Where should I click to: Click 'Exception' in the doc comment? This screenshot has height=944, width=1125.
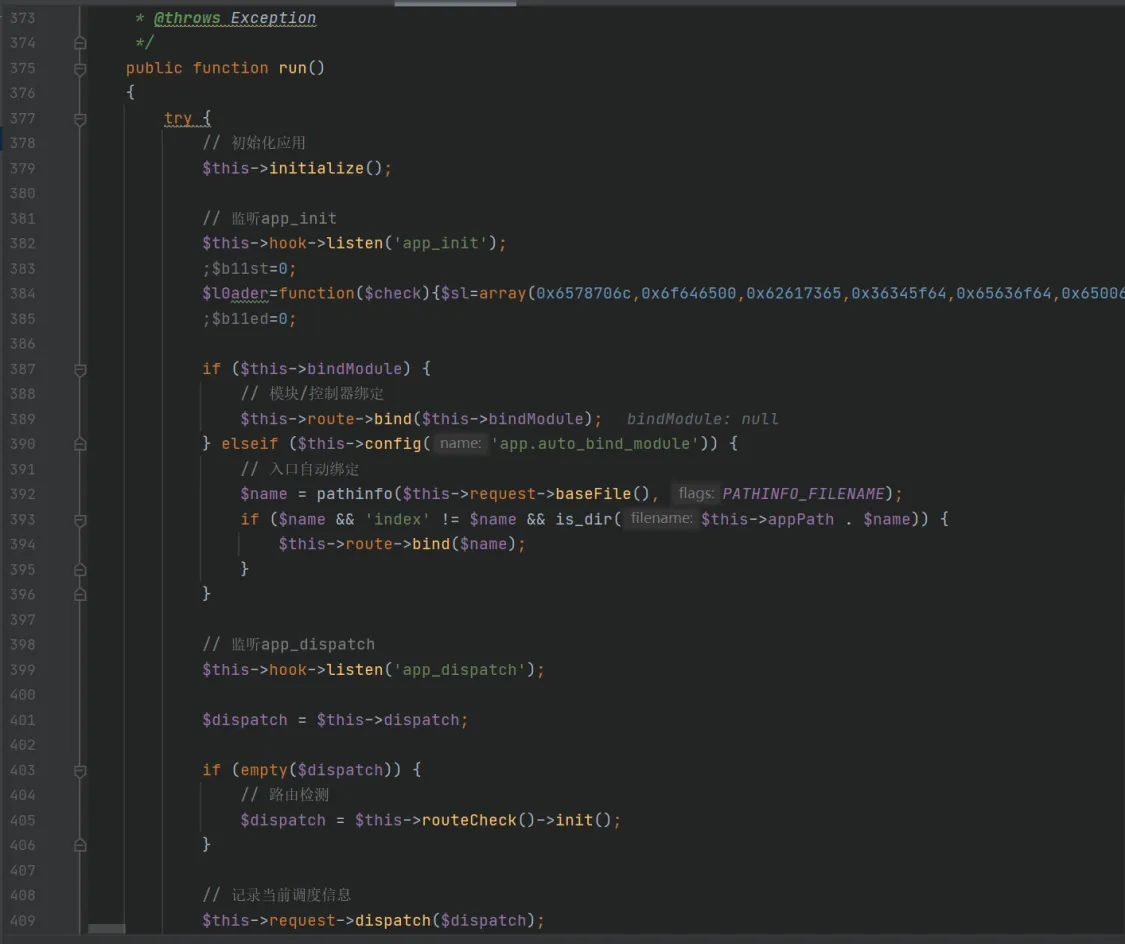pyautogui.click(x=273, y=18)
